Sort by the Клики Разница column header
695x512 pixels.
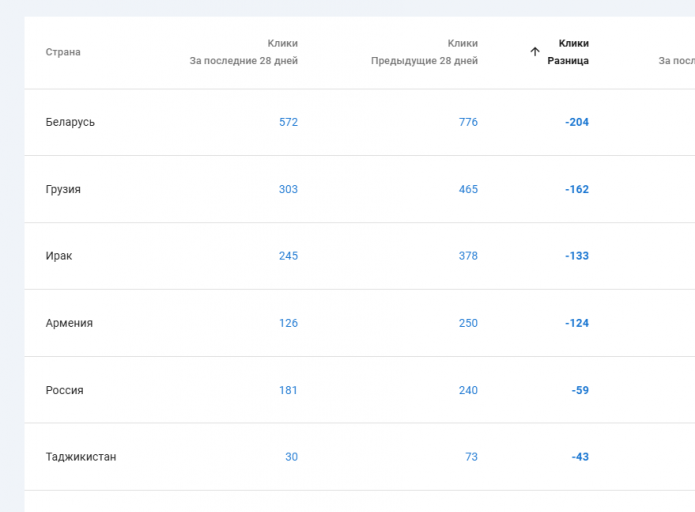tap(567, 52)
